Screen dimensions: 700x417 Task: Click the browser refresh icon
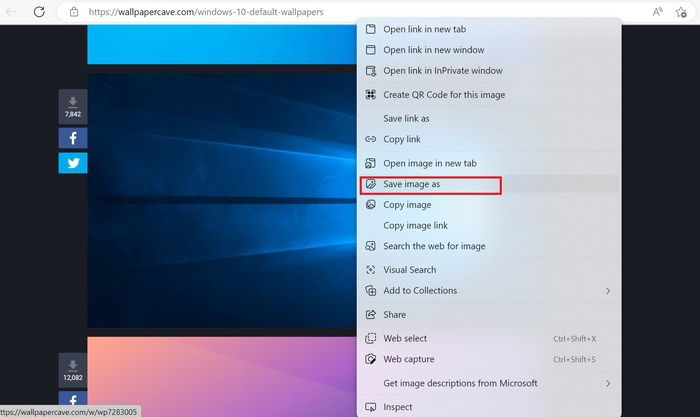pyautogui.click(x=39, y=12)
